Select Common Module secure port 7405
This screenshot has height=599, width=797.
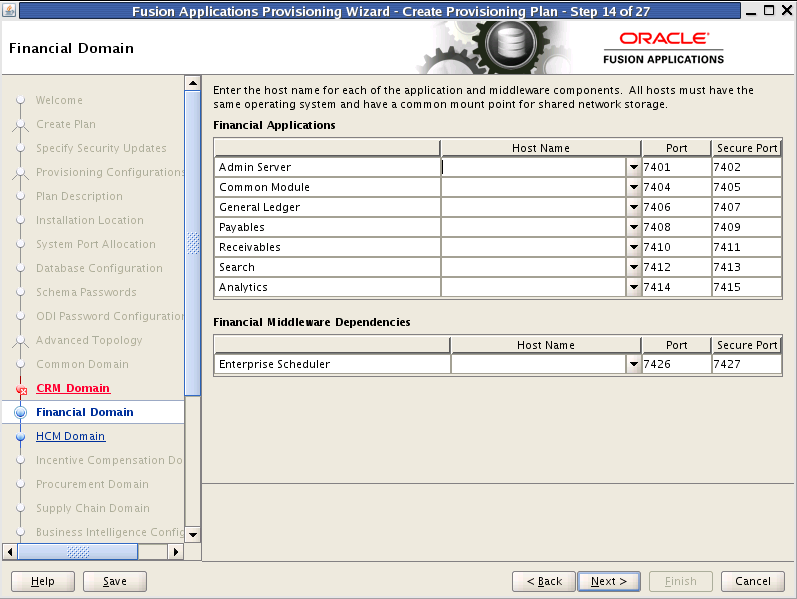pos(746,187)
